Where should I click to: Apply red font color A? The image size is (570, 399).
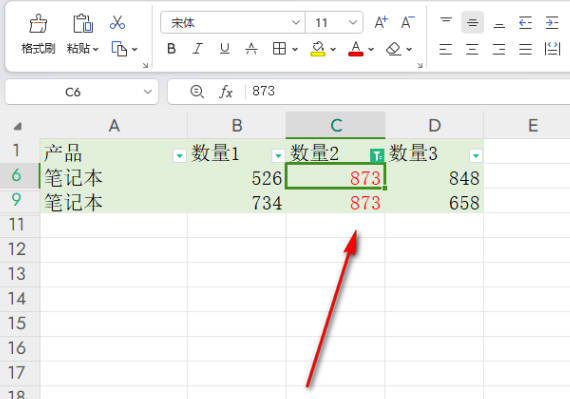point(356,49)
